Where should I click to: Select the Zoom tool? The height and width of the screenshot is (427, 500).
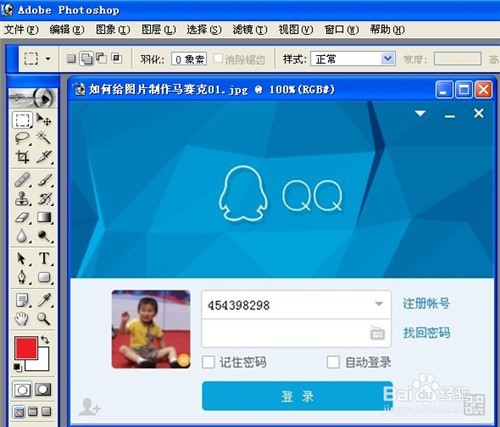pyautogui.click(x=44, y=319)
